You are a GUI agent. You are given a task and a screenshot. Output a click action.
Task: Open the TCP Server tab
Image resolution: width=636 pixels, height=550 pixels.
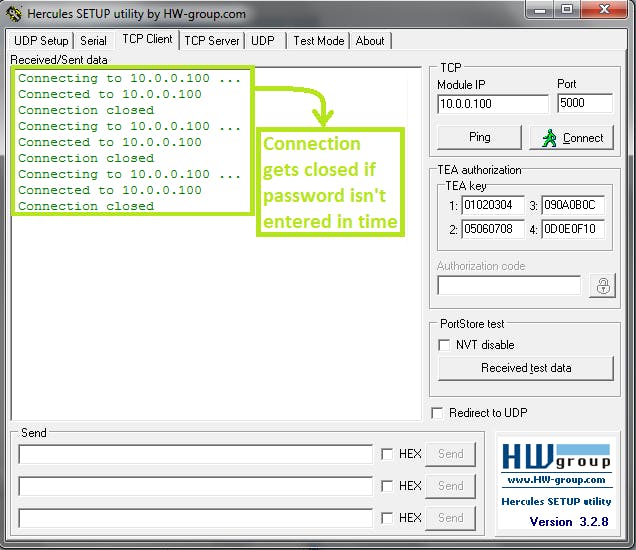212,41
